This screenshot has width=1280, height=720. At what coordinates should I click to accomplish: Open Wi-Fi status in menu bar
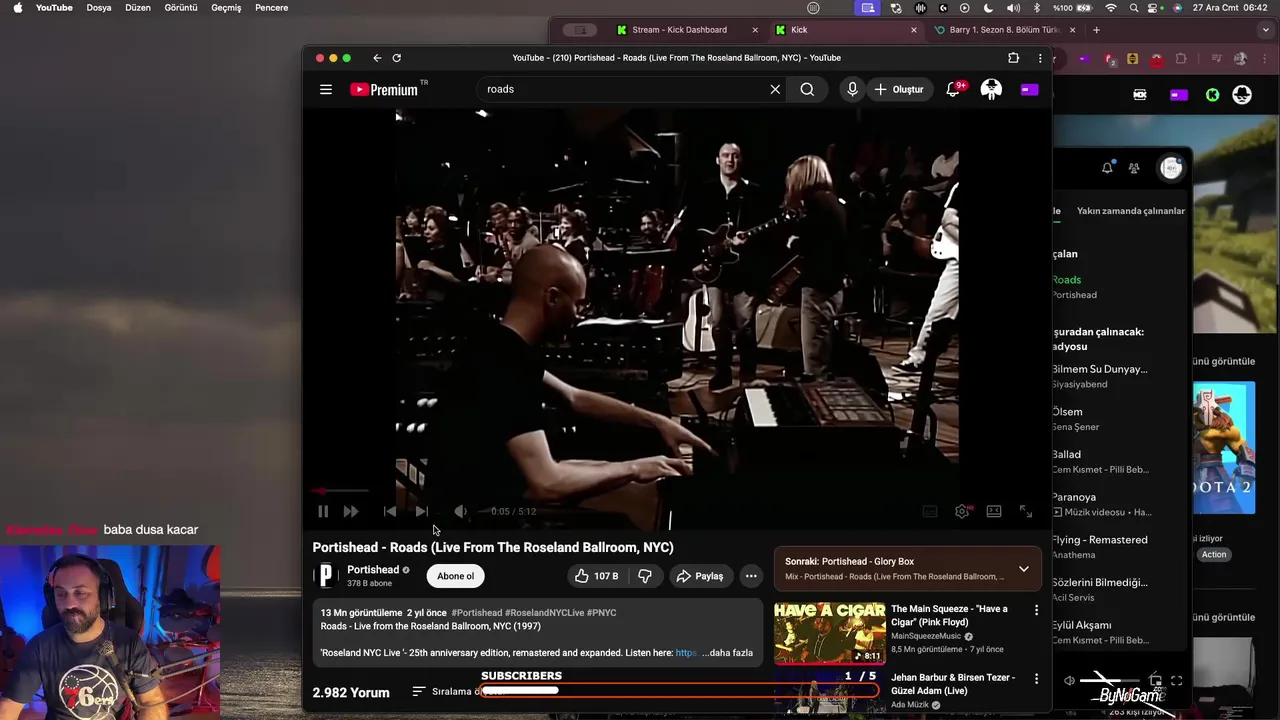click(x=1111, y=8)
